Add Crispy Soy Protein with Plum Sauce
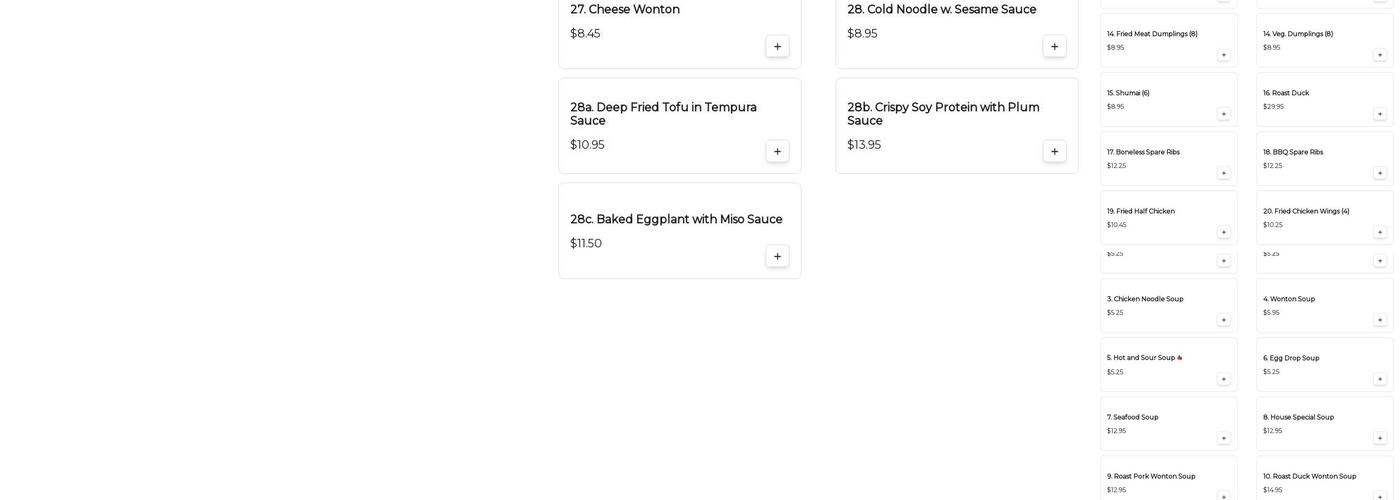 click(1054, 152)
